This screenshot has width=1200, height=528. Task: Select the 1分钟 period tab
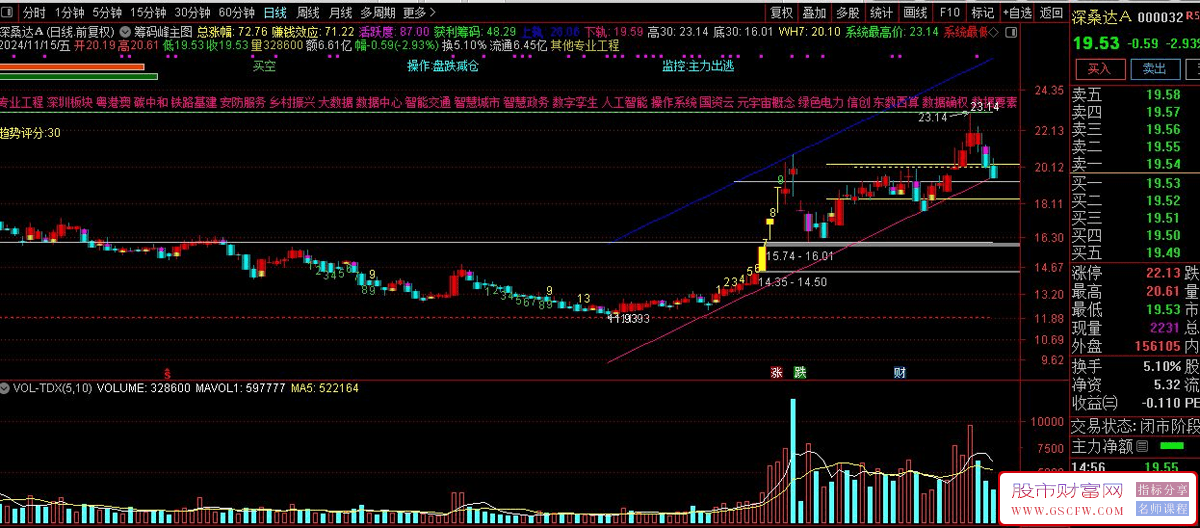70,13
